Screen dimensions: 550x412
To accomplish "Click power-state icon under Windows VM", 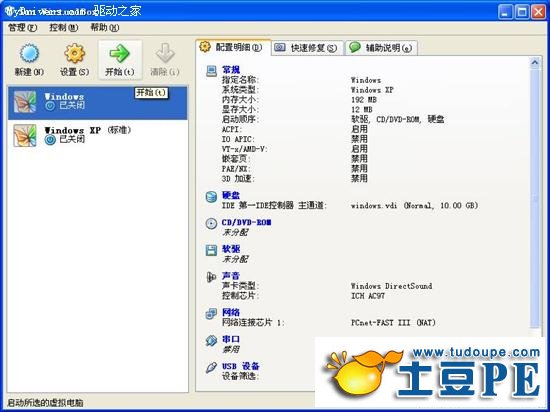I will (x=50, y=106).
